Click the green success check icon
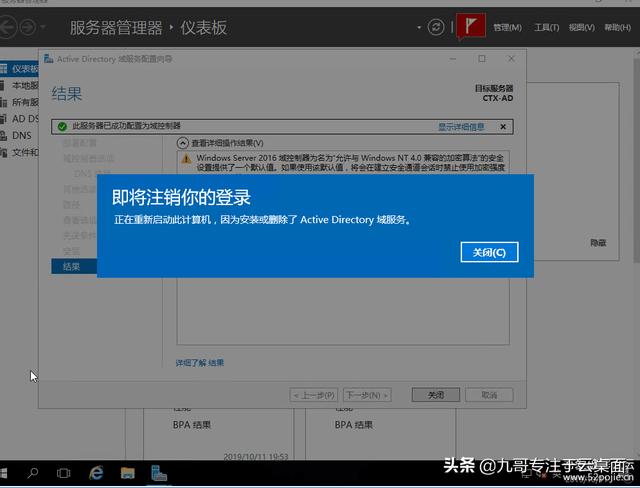The width and height of the screenshot is (640, 488). [62, 126]
